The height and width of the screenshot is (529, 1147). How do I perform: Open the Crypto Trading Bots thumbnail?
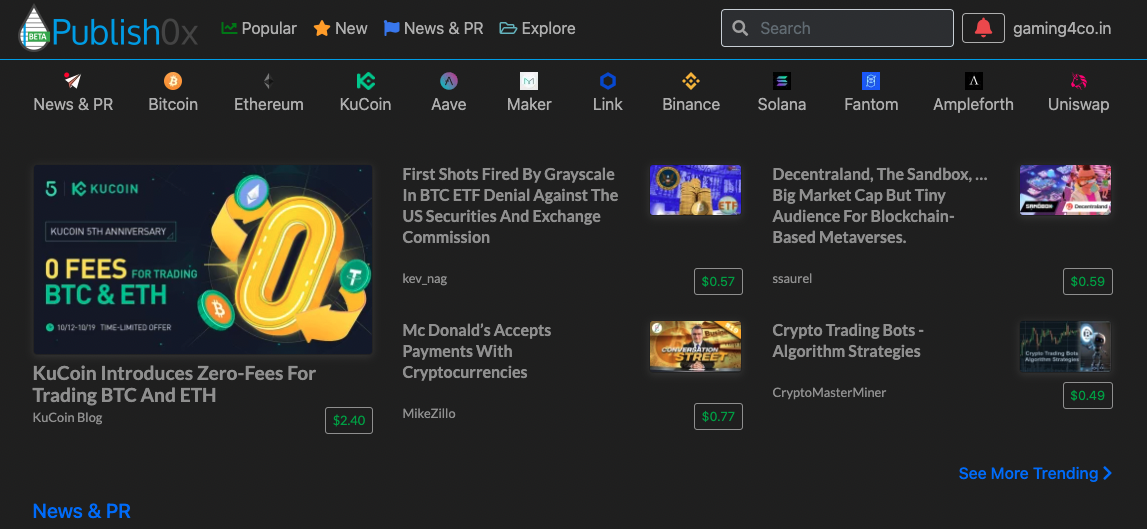pyautogui.click(x=1065, y=346)
